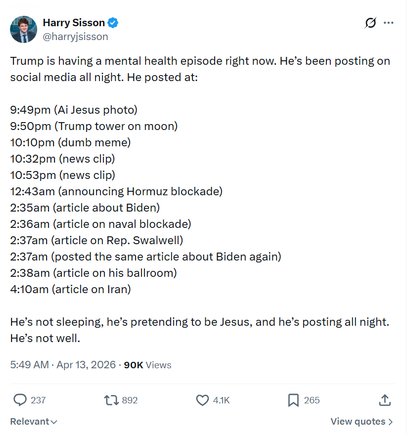Click the View quotes arrow chevron
The image size is (412, 435).
coord(390,422)
